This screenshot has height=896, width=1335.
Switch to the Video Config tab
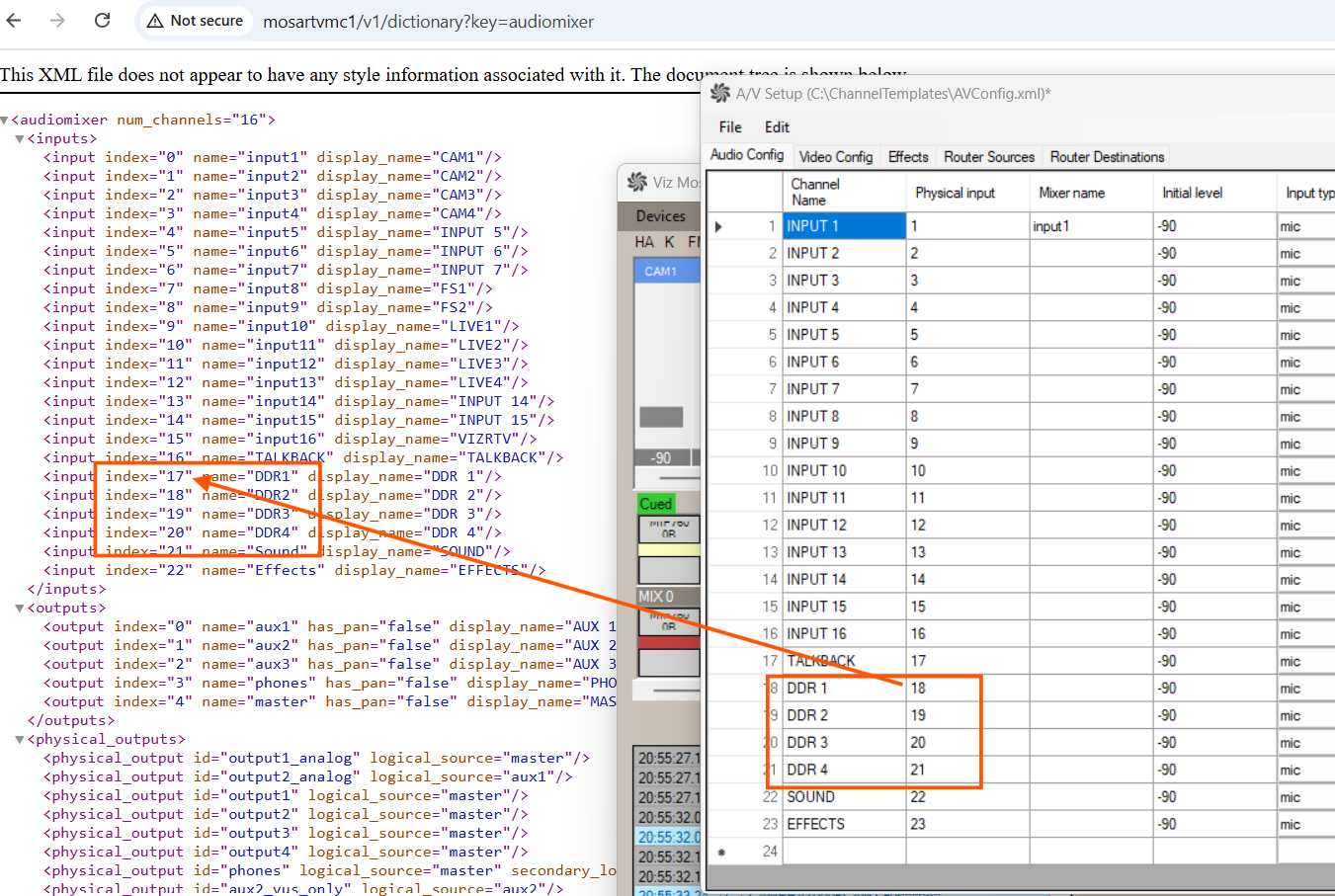(x=835, y=157)
